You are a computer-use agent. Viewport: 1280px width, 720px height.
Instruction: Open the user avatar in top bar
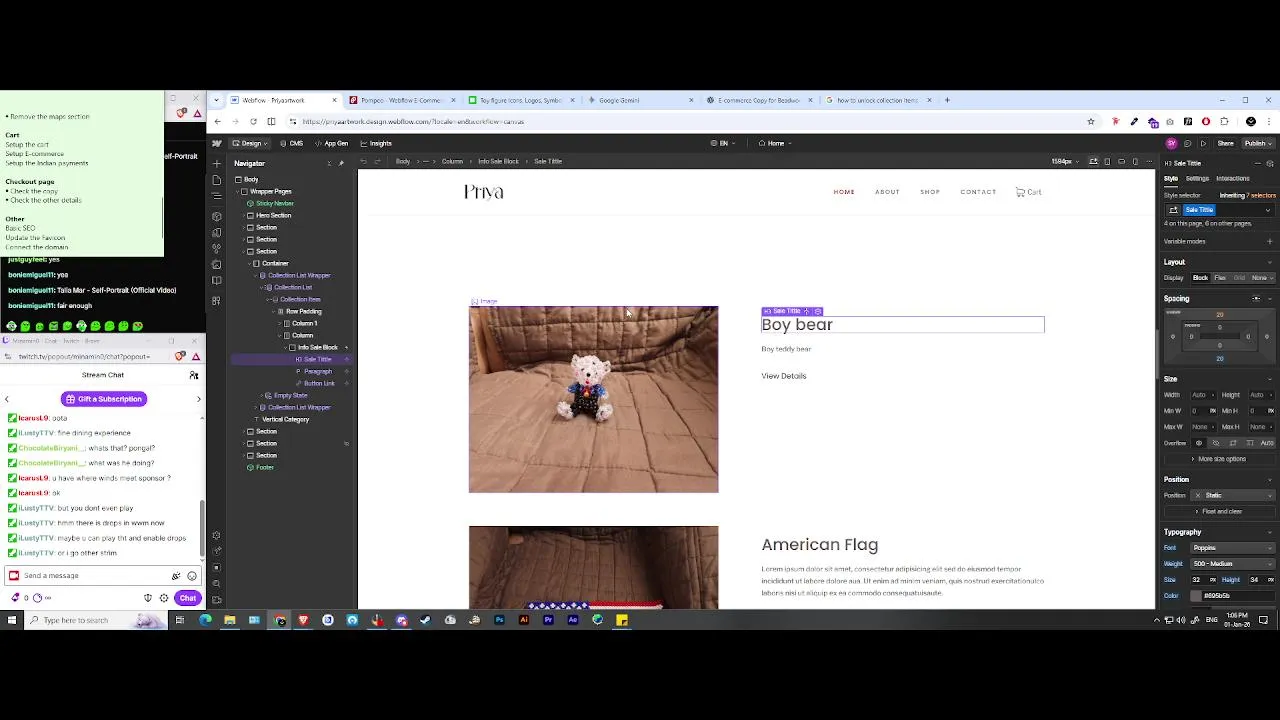click(1171, 143)
